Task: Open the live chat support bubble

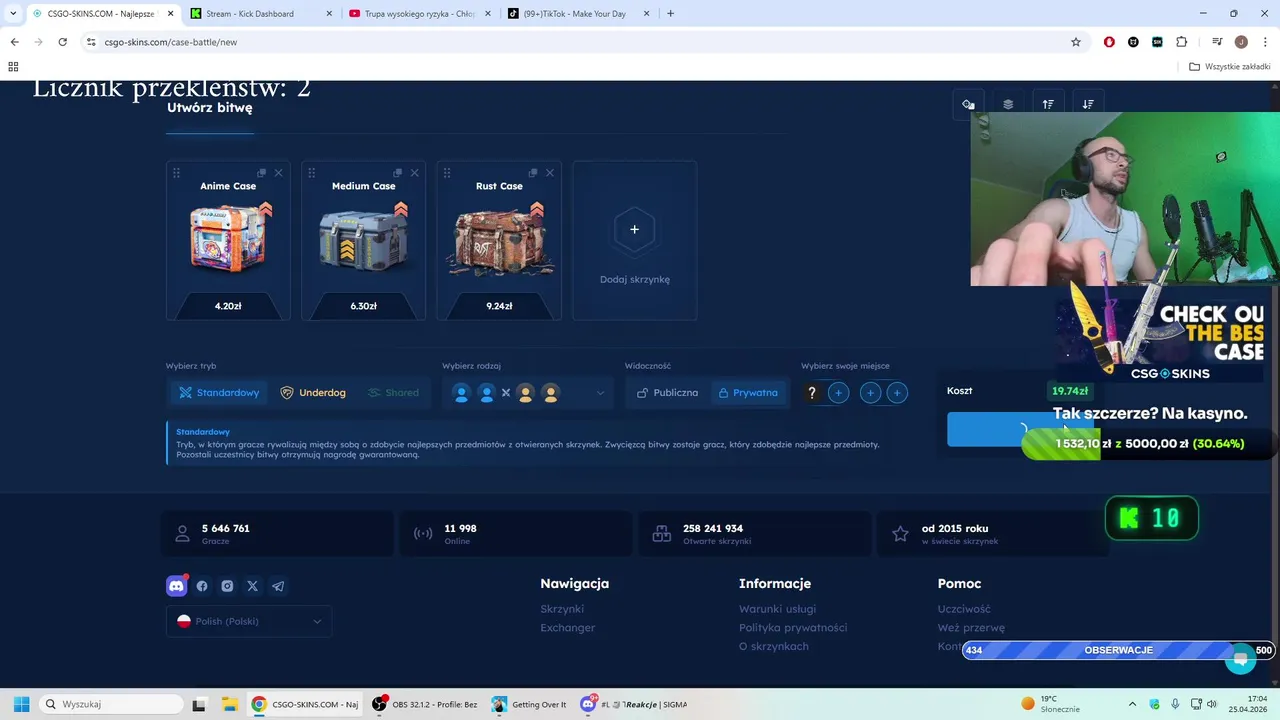Action: click(x=1241, y=659)
